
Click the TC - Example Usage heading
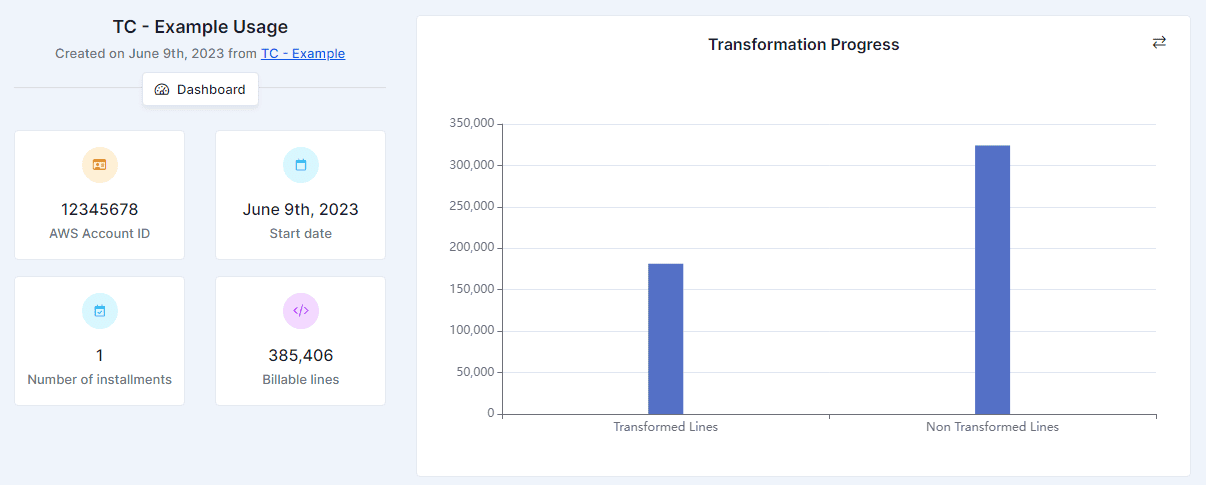tap(200, 28)
